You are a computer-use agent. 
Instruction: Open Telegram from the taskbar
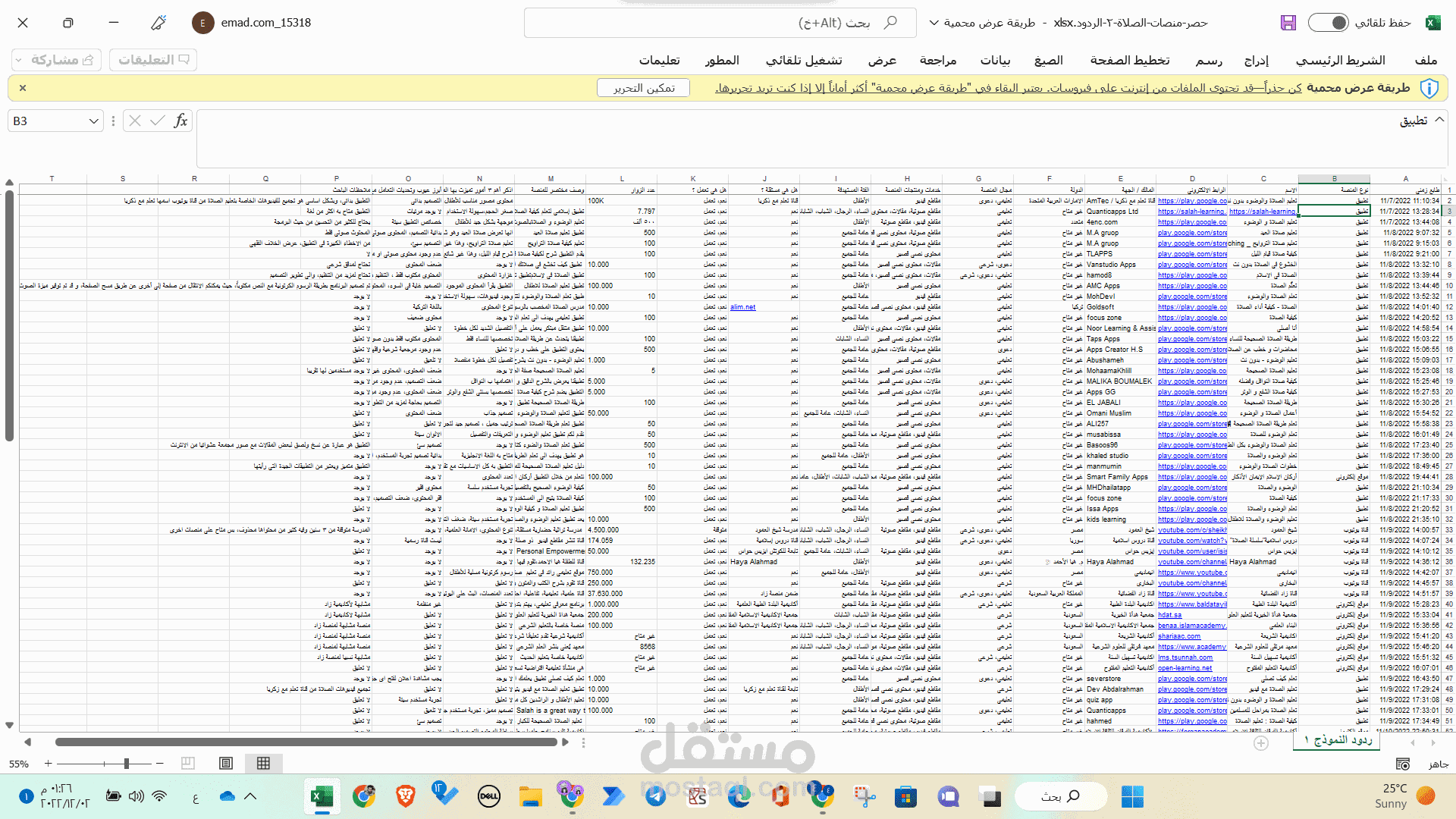pyautogui.click(x=656, y=796)
